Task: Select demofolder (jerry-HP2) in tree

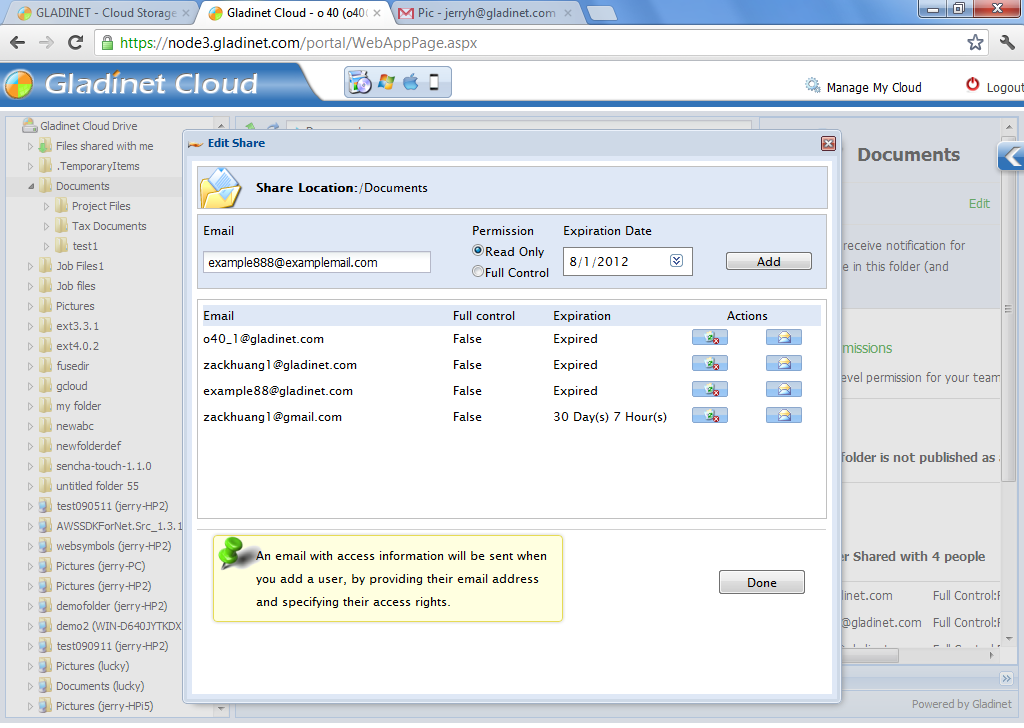Action: point(112,606)
